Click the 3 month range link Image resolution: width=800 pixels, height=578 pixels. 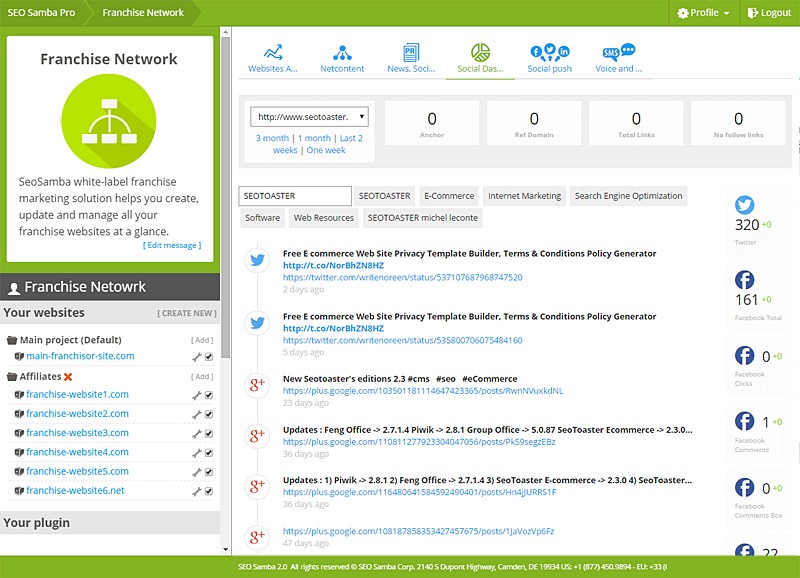[272, 138]
